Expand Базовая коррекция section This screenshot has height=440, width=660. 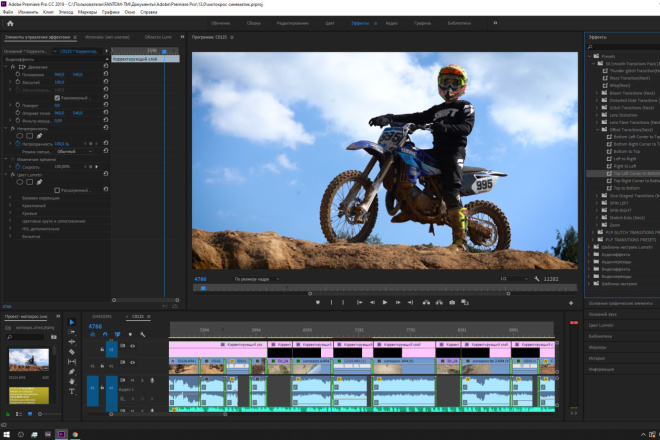click(x=10, y=198)
